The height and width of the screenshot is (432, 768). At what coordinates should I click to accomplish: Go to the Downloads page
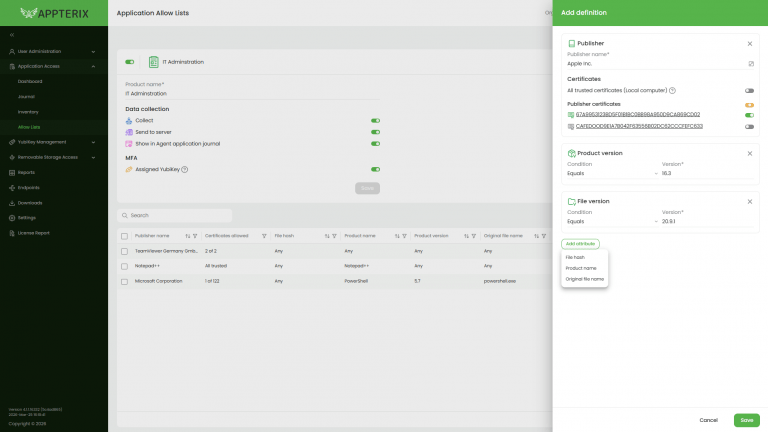coord(30,202)
